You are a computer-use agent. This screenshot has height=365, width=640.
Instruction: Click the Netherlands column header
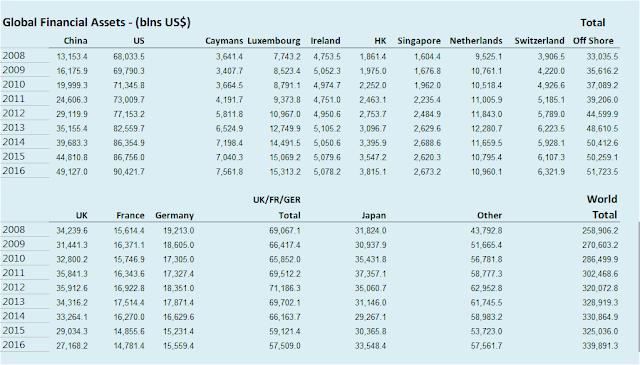[476, 41]
